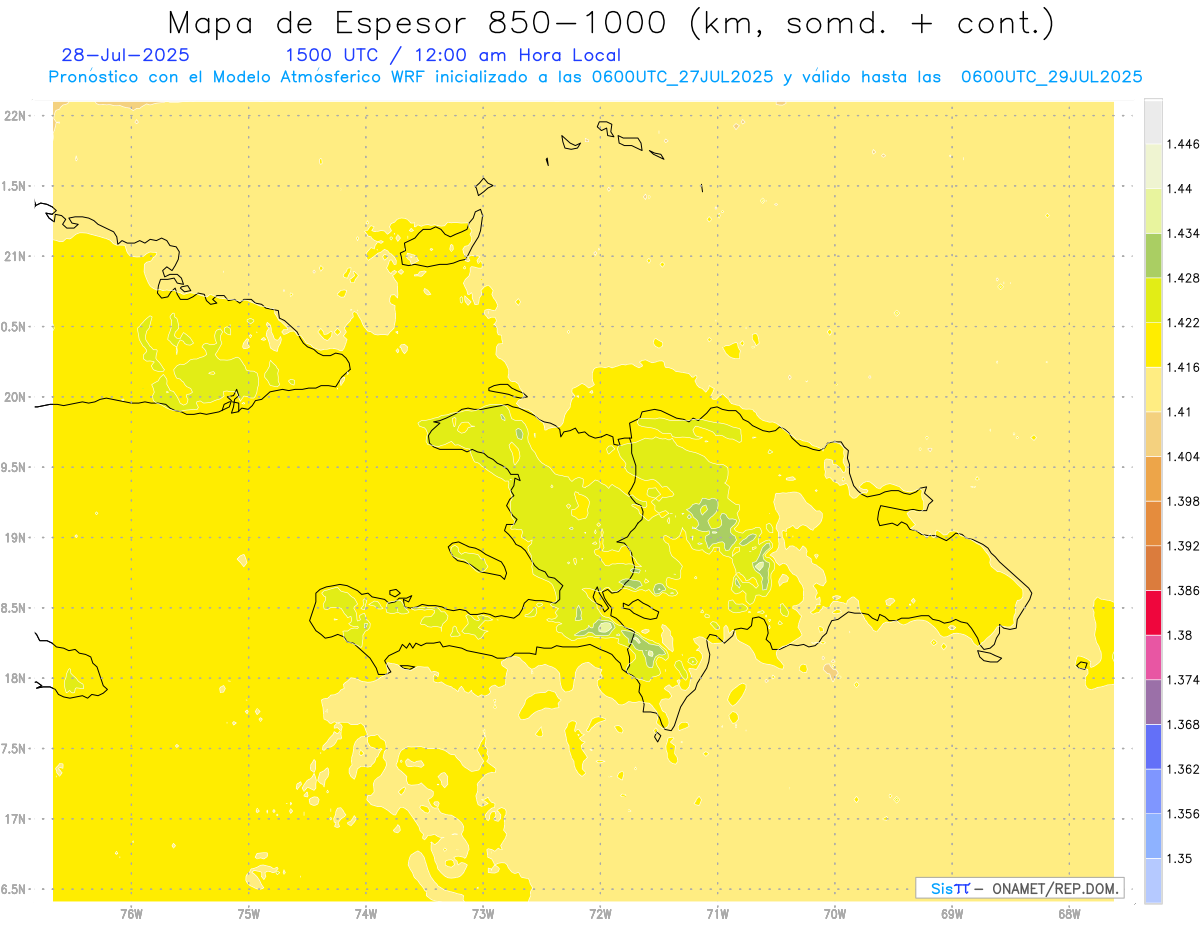Click the longitude label '73W'
This screenshot has height=927, width=1200.
[483, 914]
